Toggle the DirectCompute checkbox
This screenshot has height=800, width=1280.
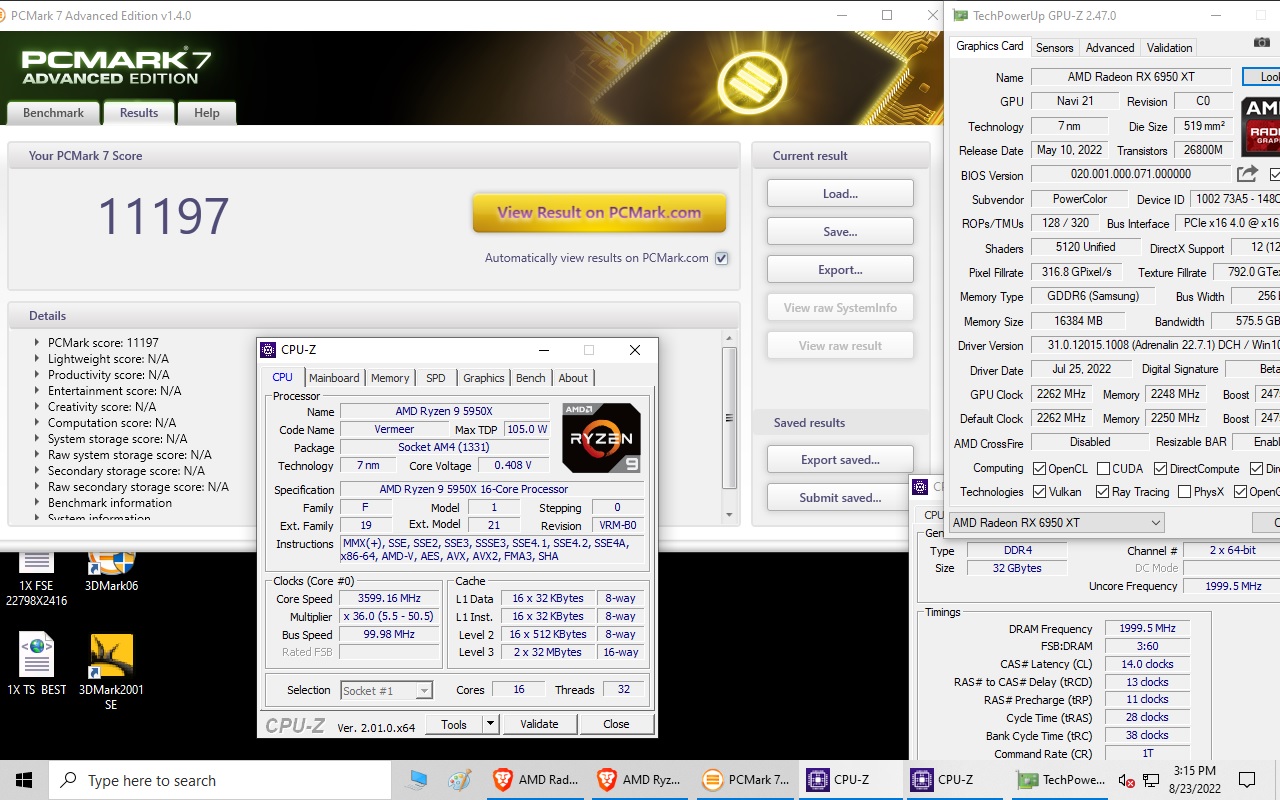[1160, 468]
